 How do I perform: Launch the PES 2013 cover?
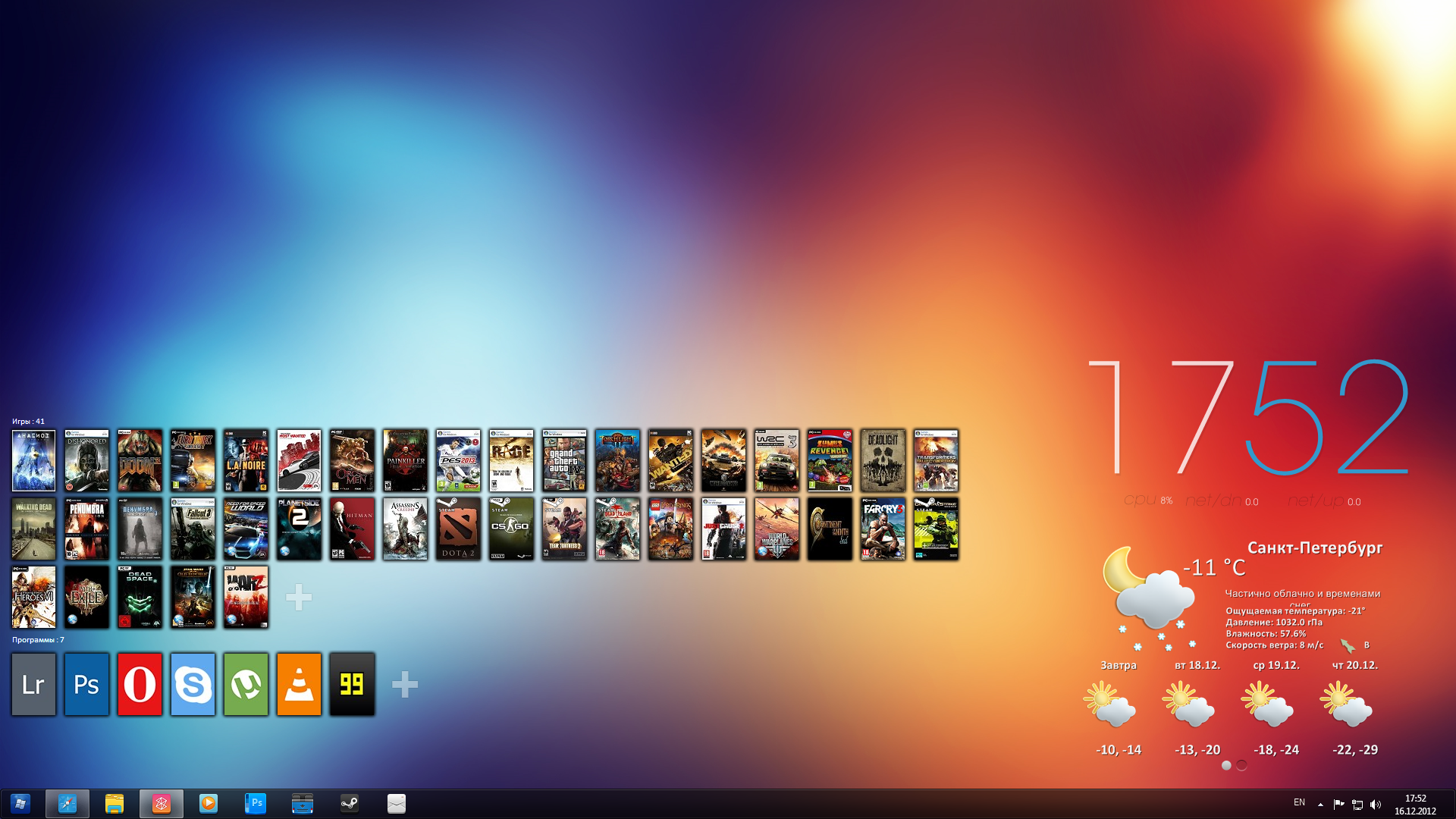point(458,460)
